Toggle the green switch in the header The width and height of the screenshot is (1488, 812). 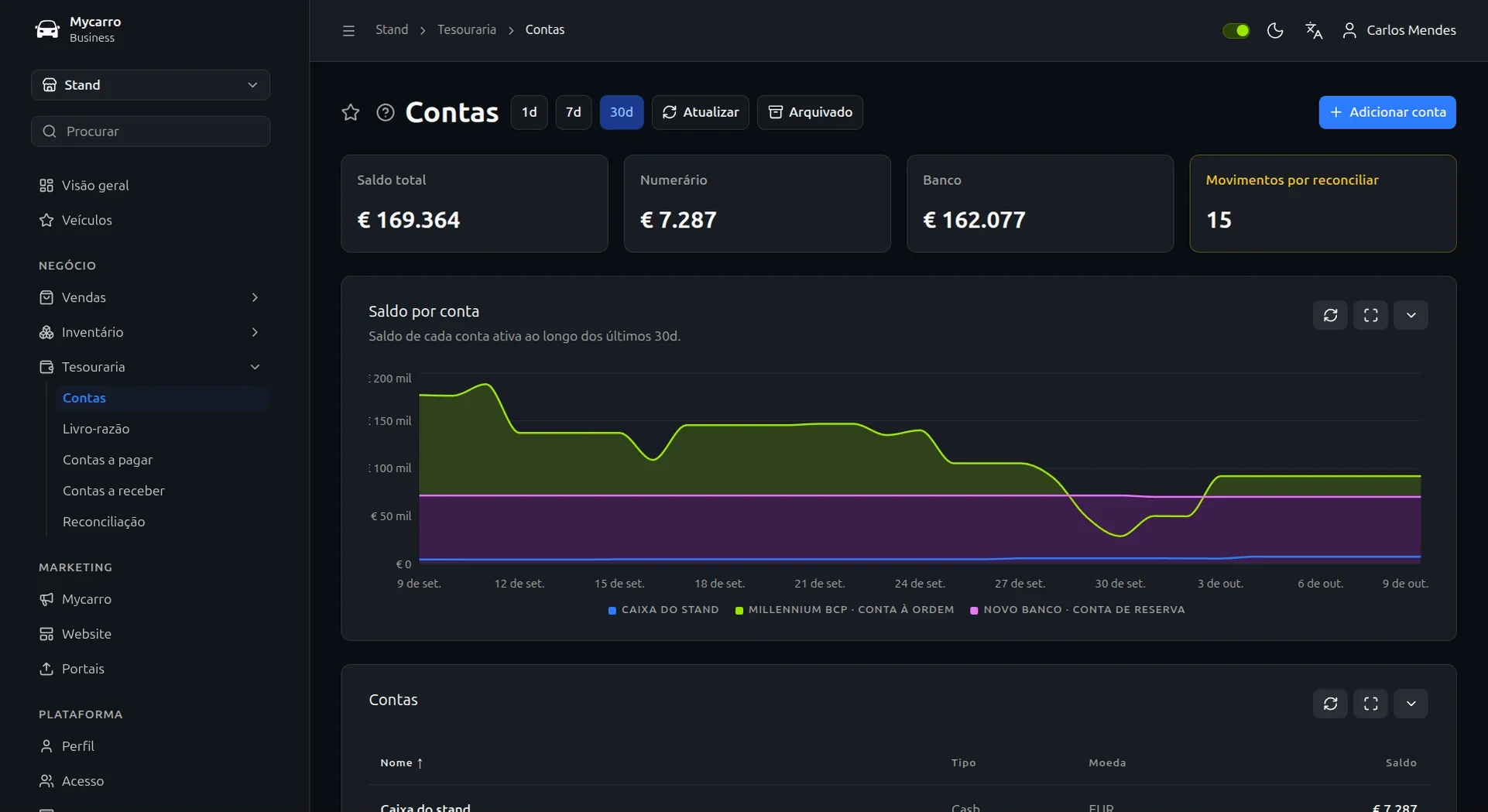click(1236, 30)
